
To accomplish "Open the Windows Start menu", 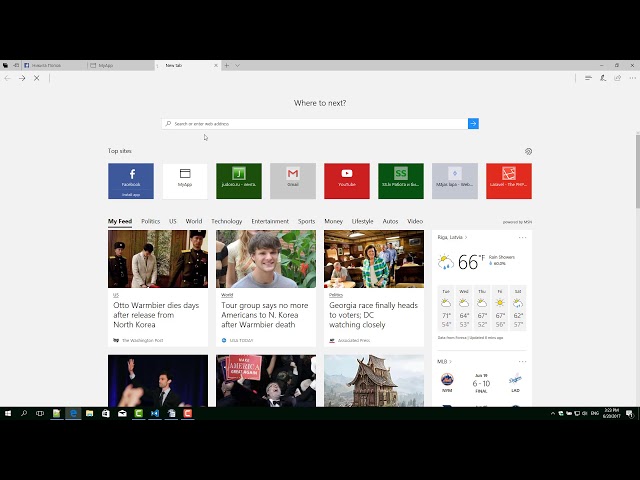I will pyautogui.click(x=8, y=413).
